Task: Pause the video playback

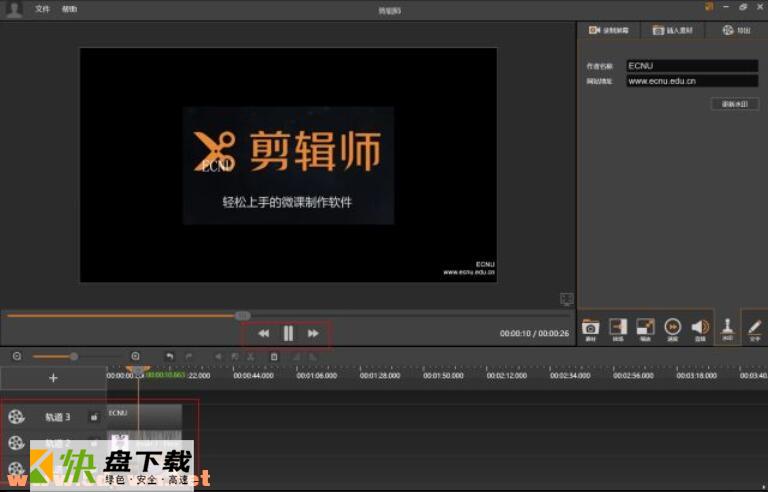Action: click(288, 333)
